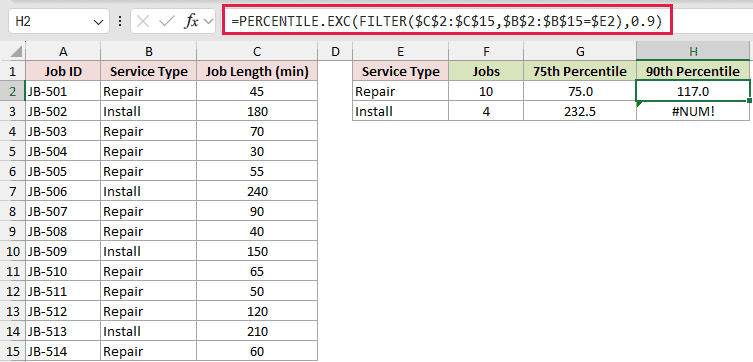
Task: Click the 75.0 percentile cell
Action: [x=580, y=91]
